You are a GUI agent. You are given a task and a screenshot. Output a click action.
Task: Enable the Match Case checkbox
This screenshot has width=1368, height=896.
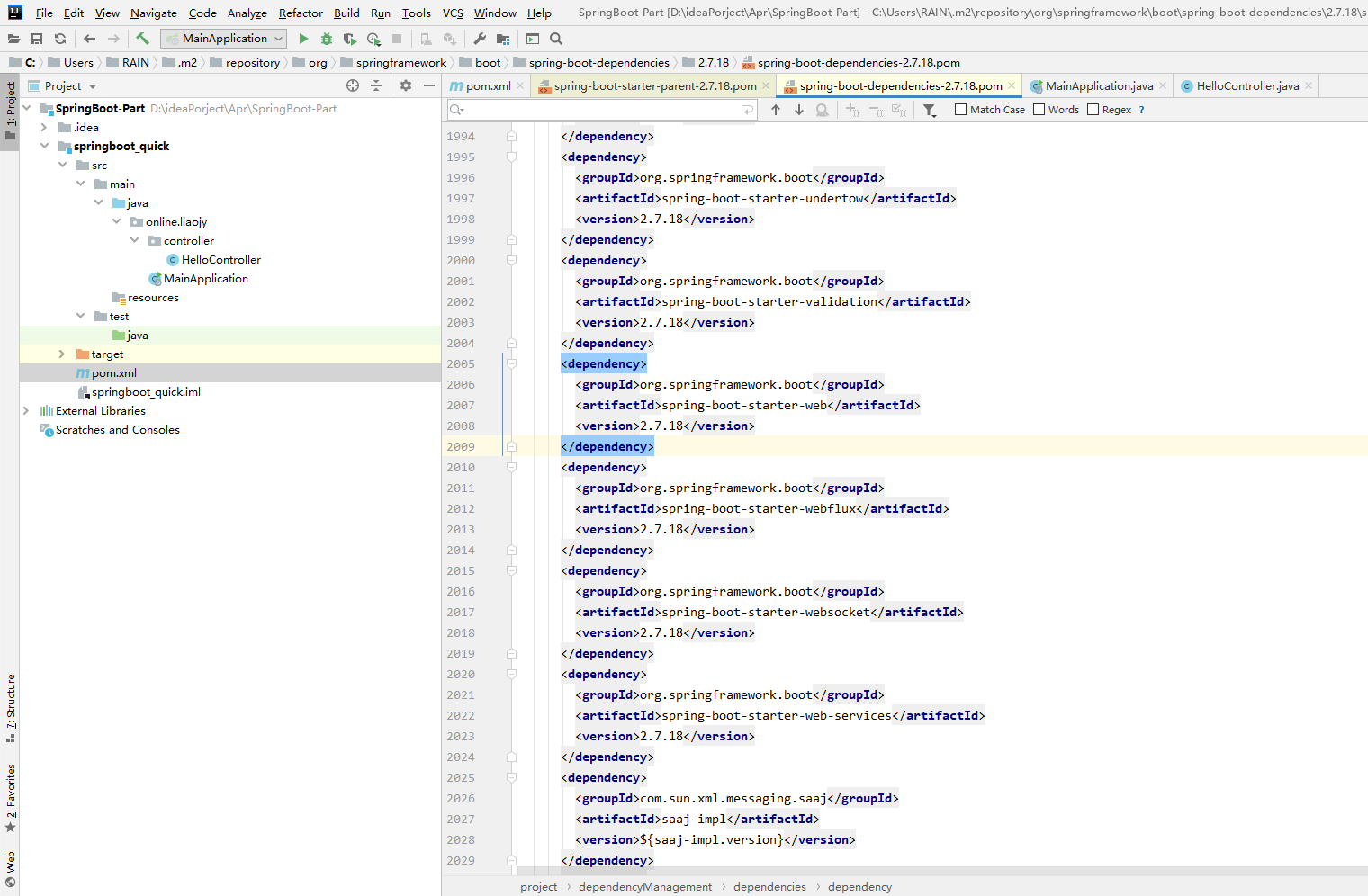coord(960,110)
